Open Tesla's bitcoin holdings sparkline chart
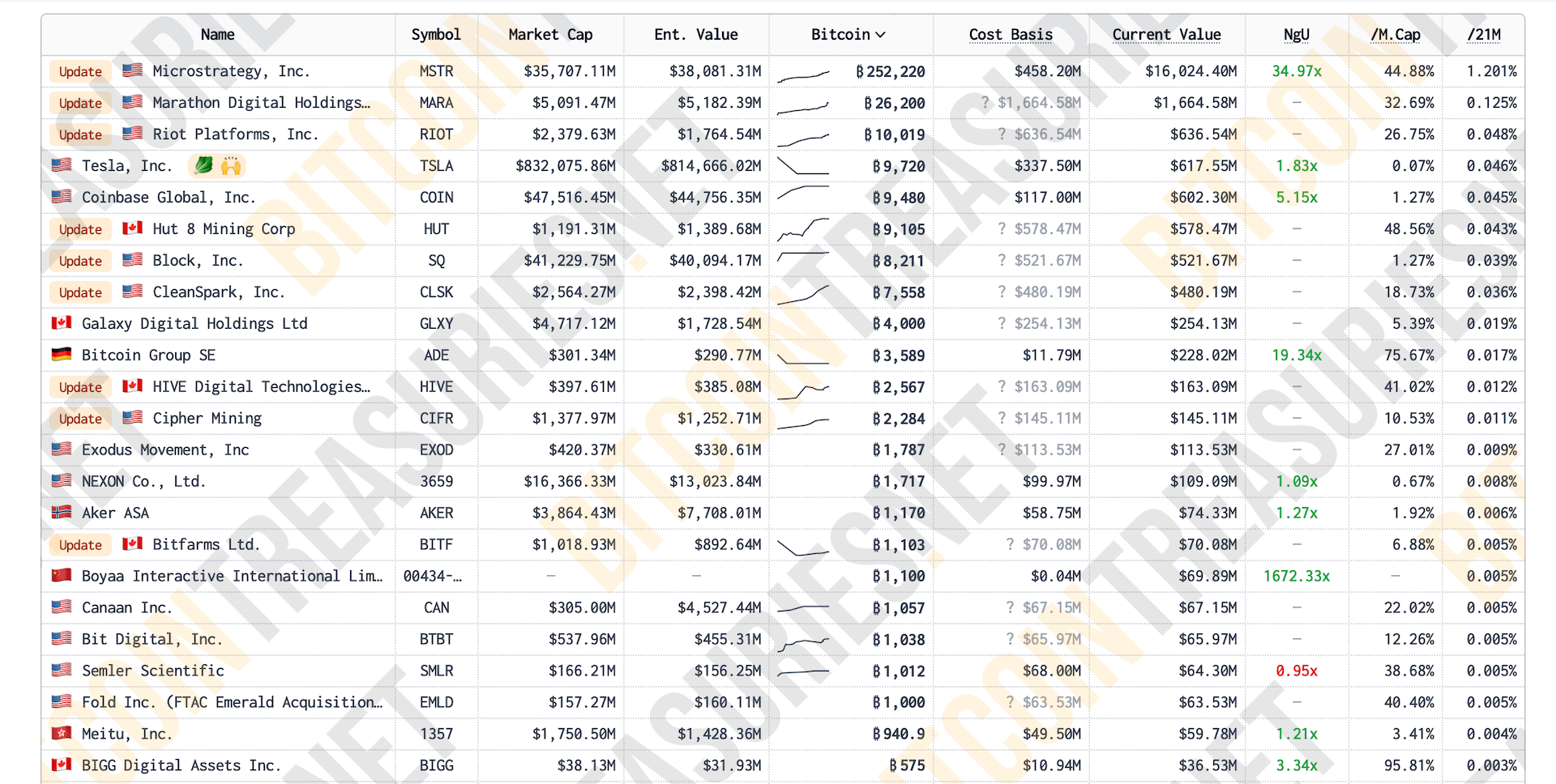 point(803,166)
